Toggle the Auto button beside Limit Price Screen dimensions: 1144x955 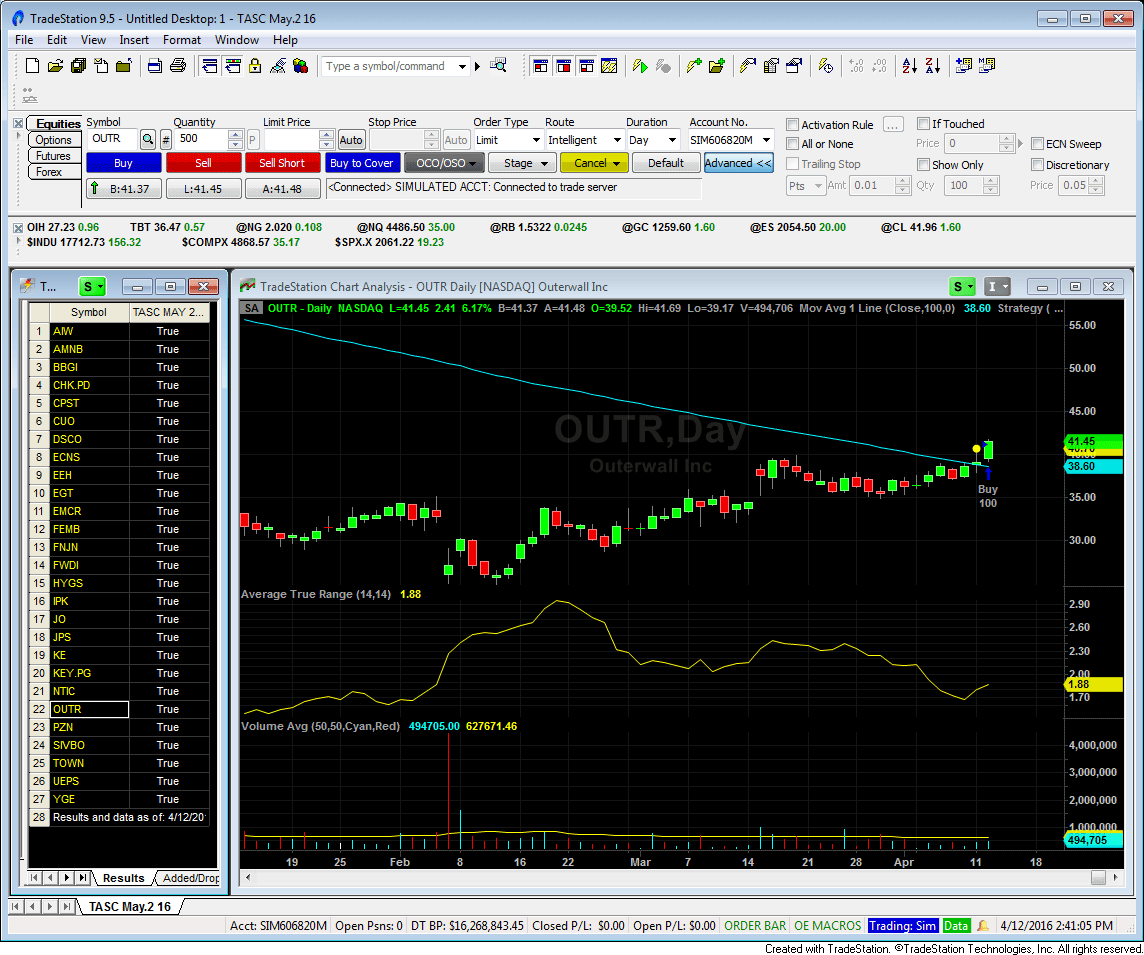[351, 140]
